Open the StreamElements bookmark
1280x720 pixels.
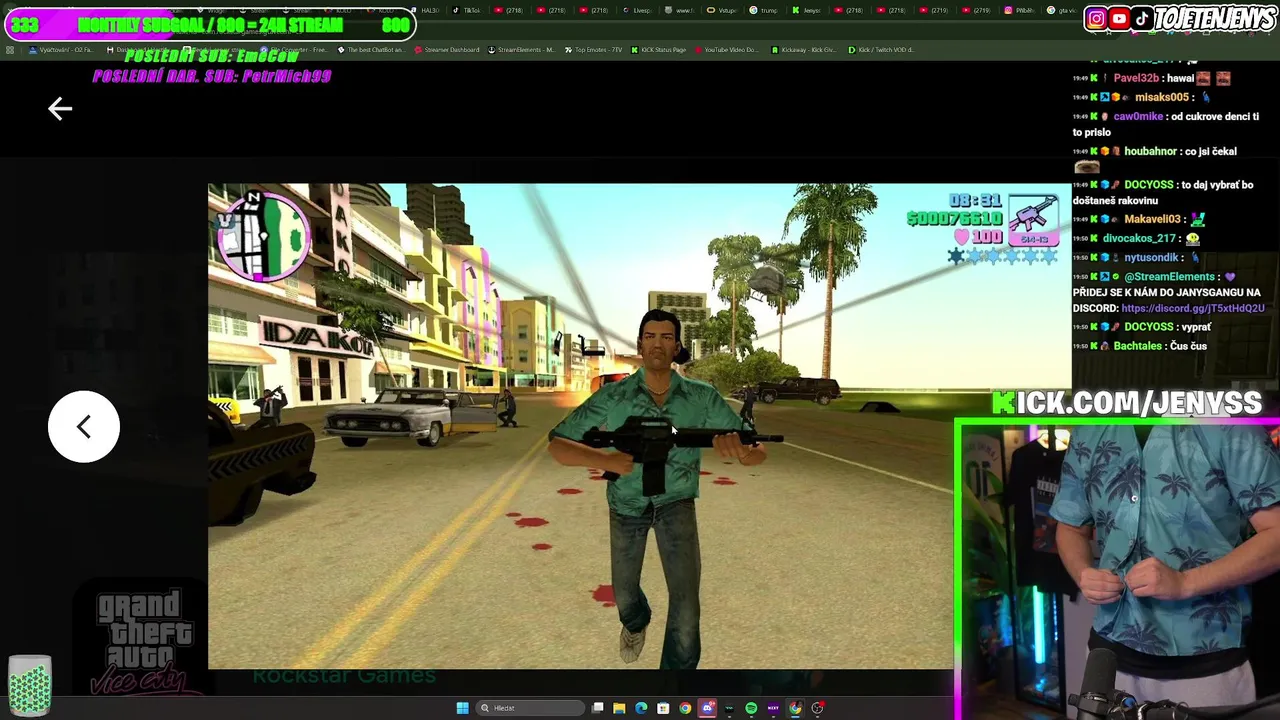tap(521, 49)
